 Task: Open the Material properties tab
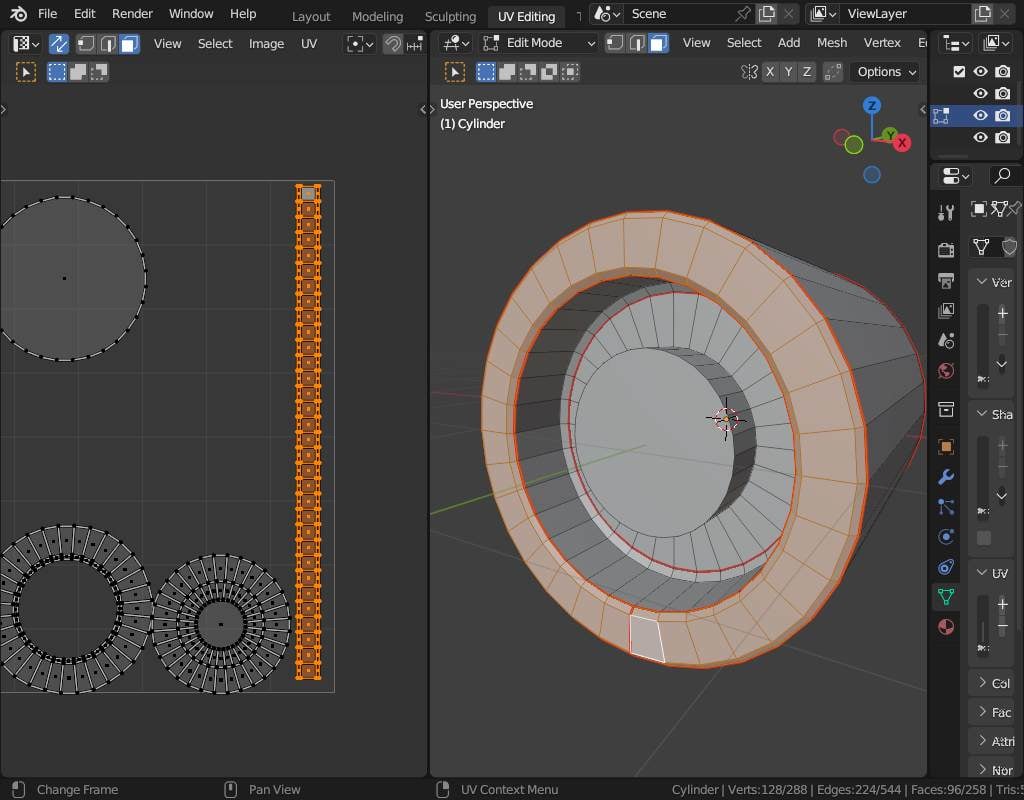pos(945,627)
